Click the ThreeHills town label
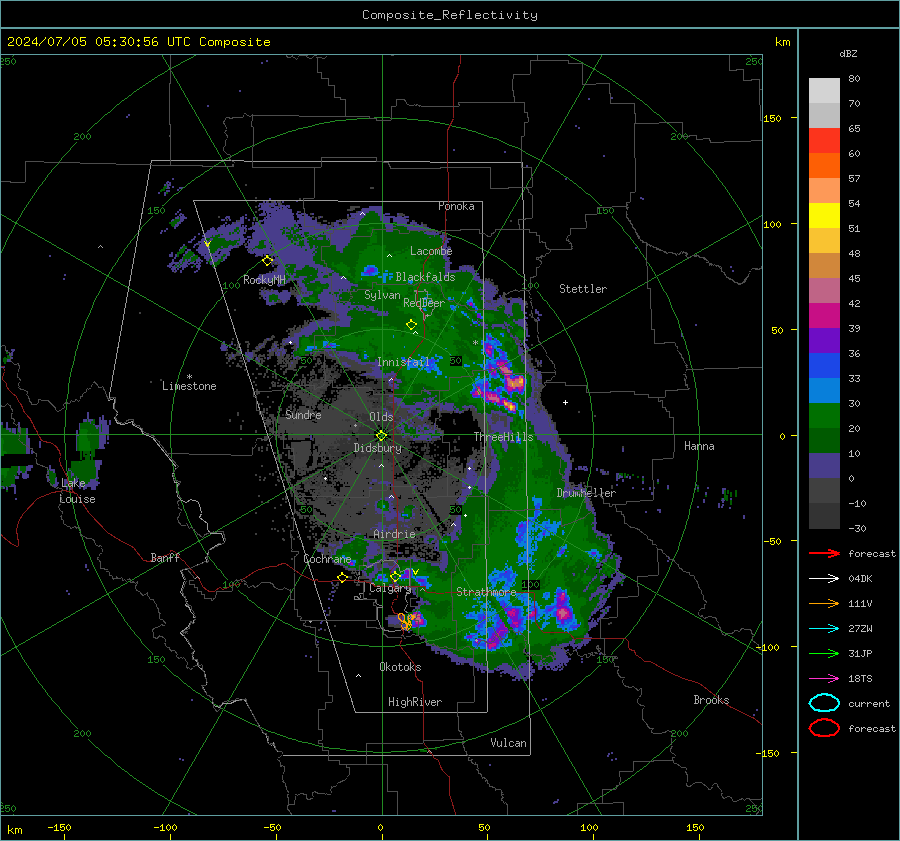Viewport: 900px width, 841px height. click(x=503, y=437)
